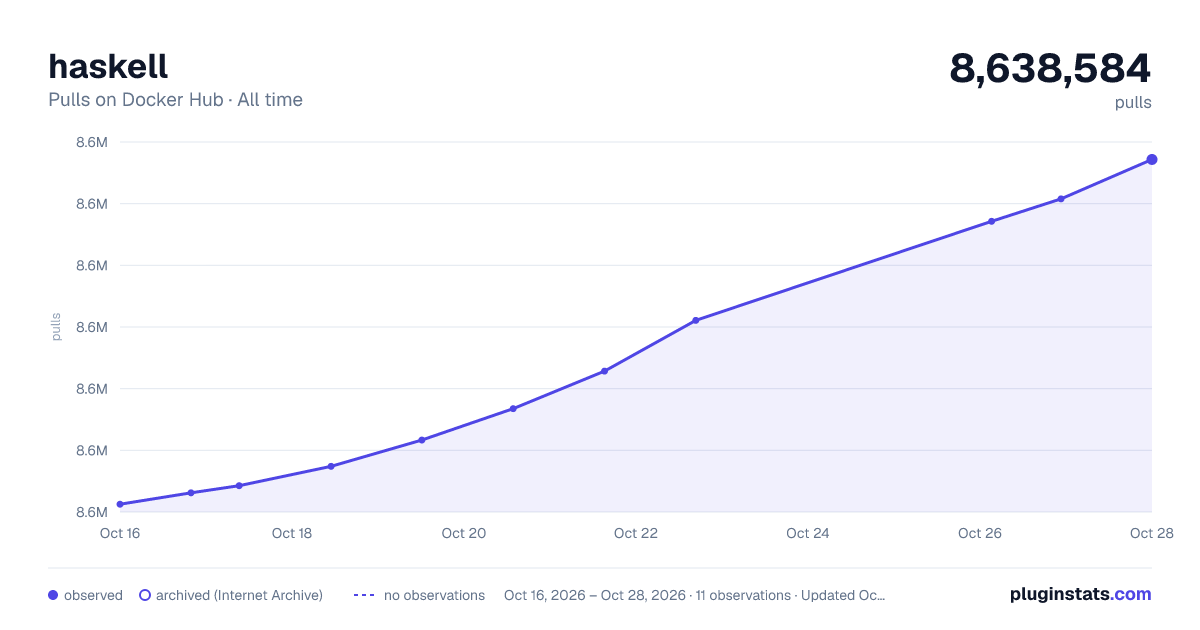This screenshot has width=1200, height=630.
Task: Click the Oct 22 axis label
Action: (x=636, y=533)
